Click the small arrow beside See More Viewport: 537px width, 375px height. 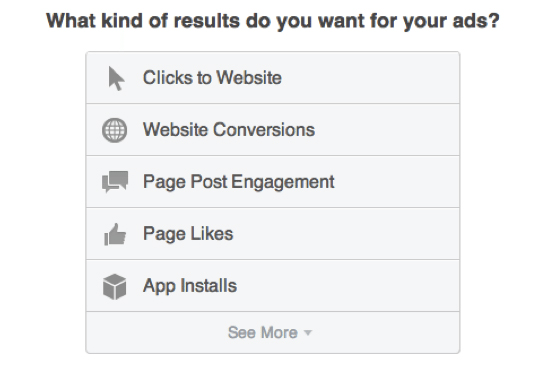tap(308, 333)
